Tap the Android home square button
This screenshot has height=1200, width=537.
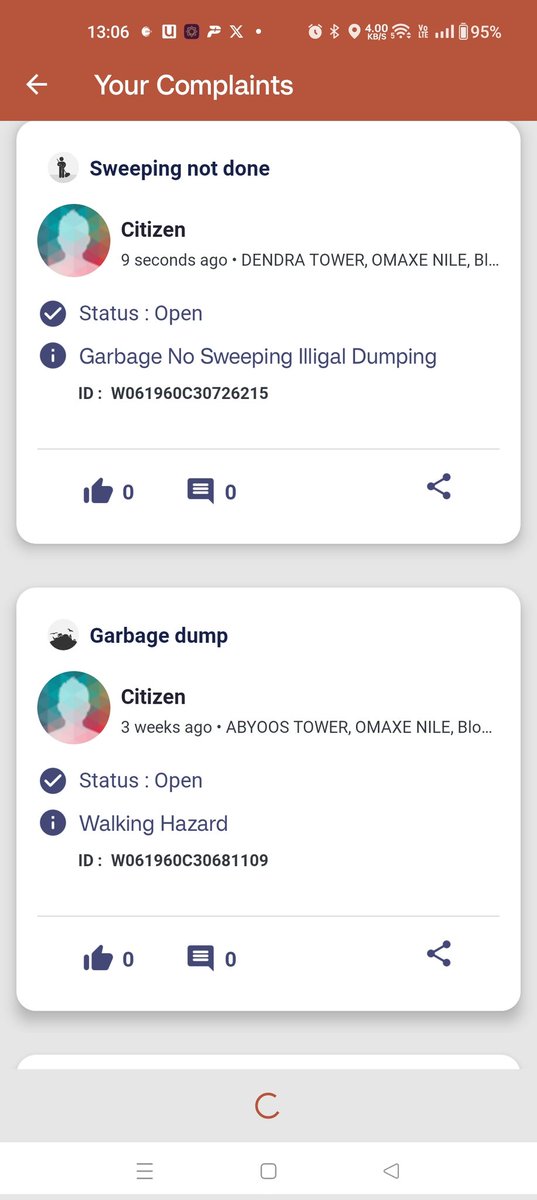click(x=268, y=1171)
